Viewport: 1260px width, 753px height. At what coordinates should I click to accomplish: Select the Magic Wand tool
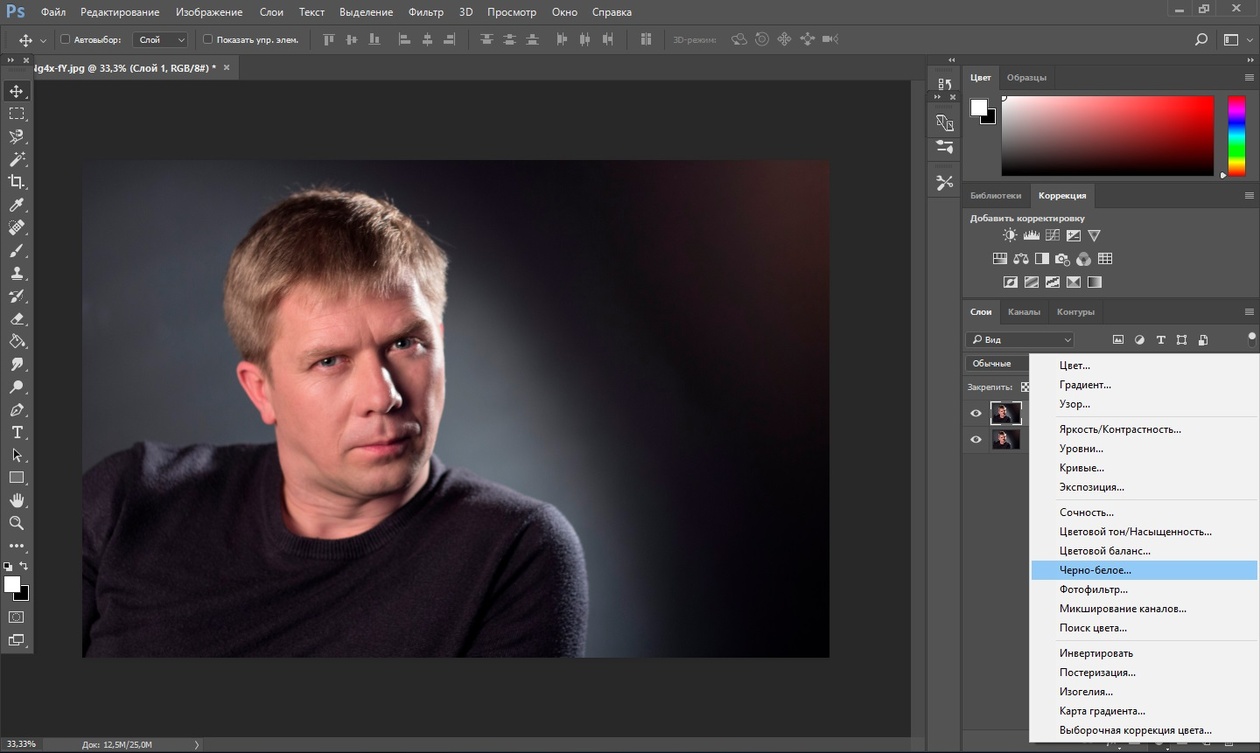(x=17, y=159)
